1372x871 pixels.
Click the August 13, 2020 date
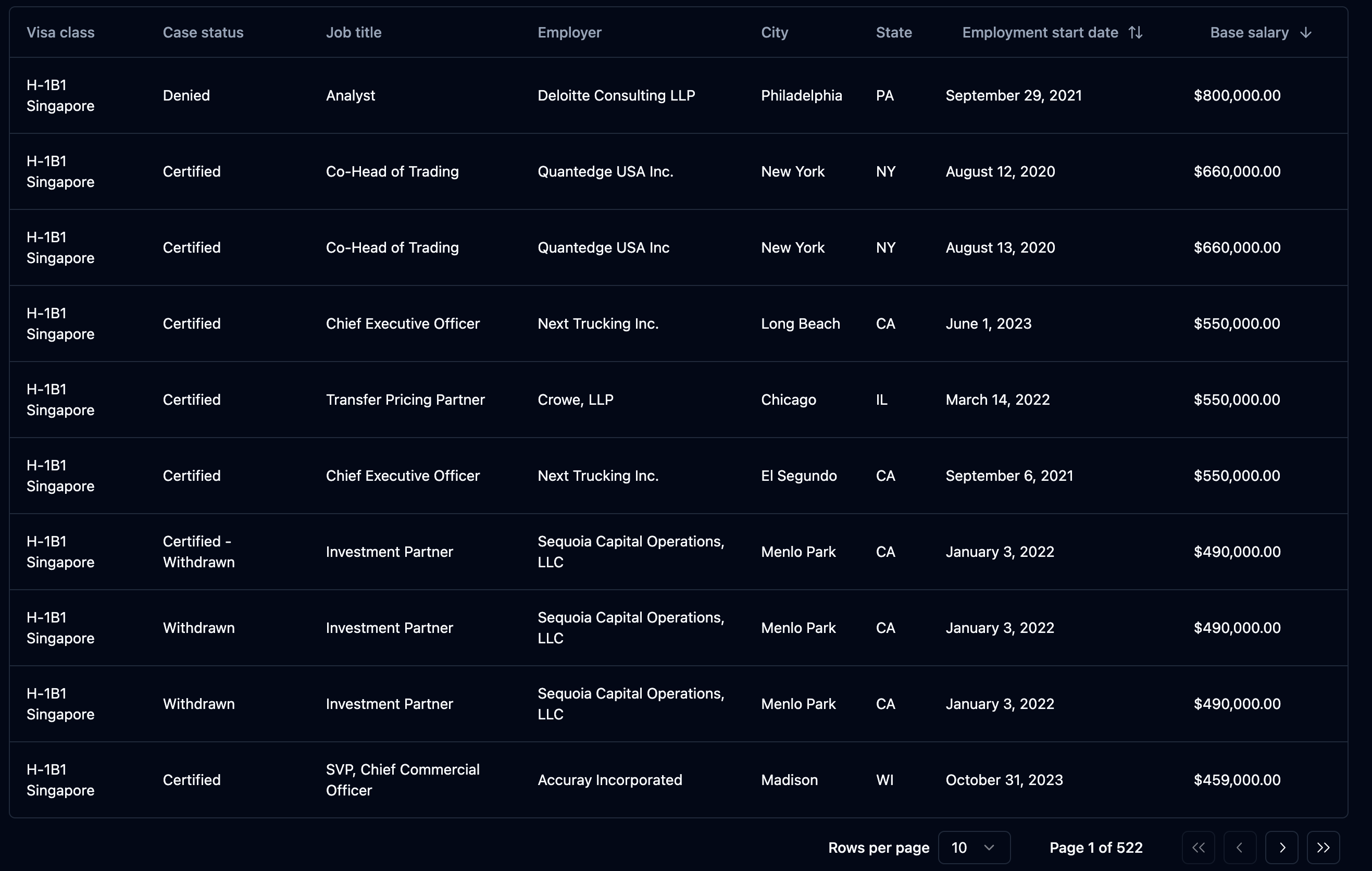click(1000, 247)
